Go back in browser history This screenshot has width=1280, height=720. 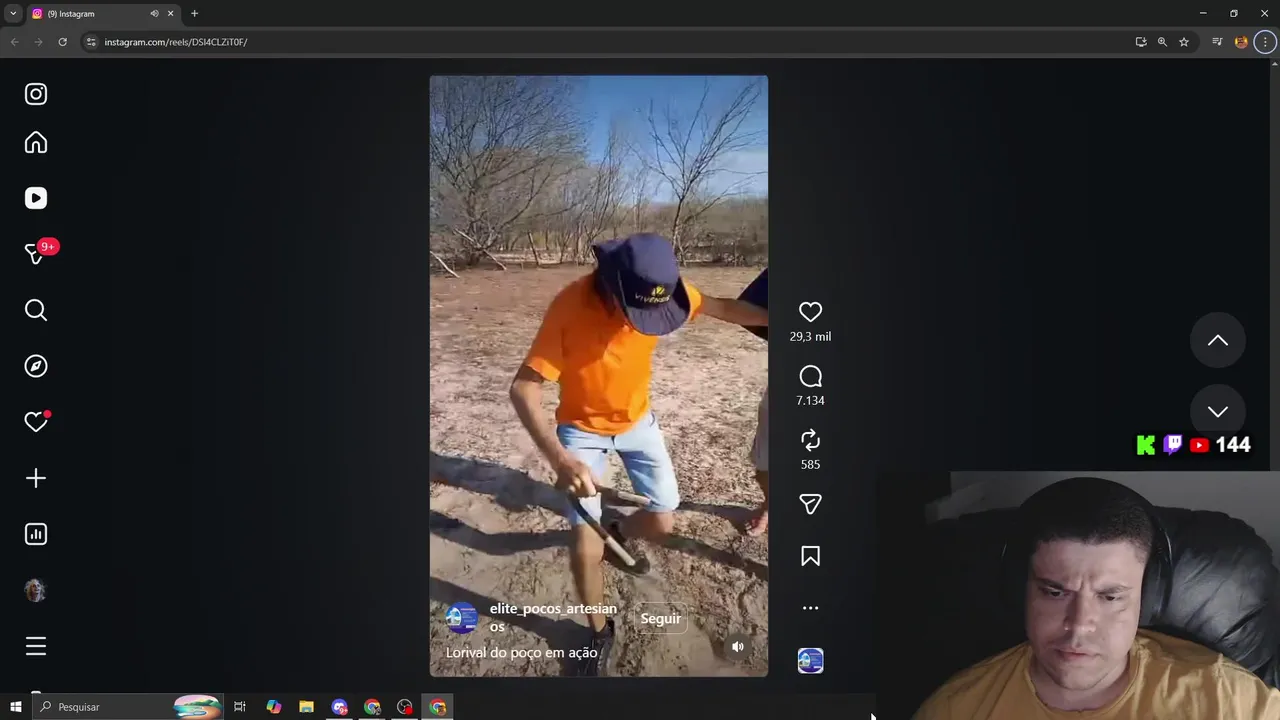[14, 42]
